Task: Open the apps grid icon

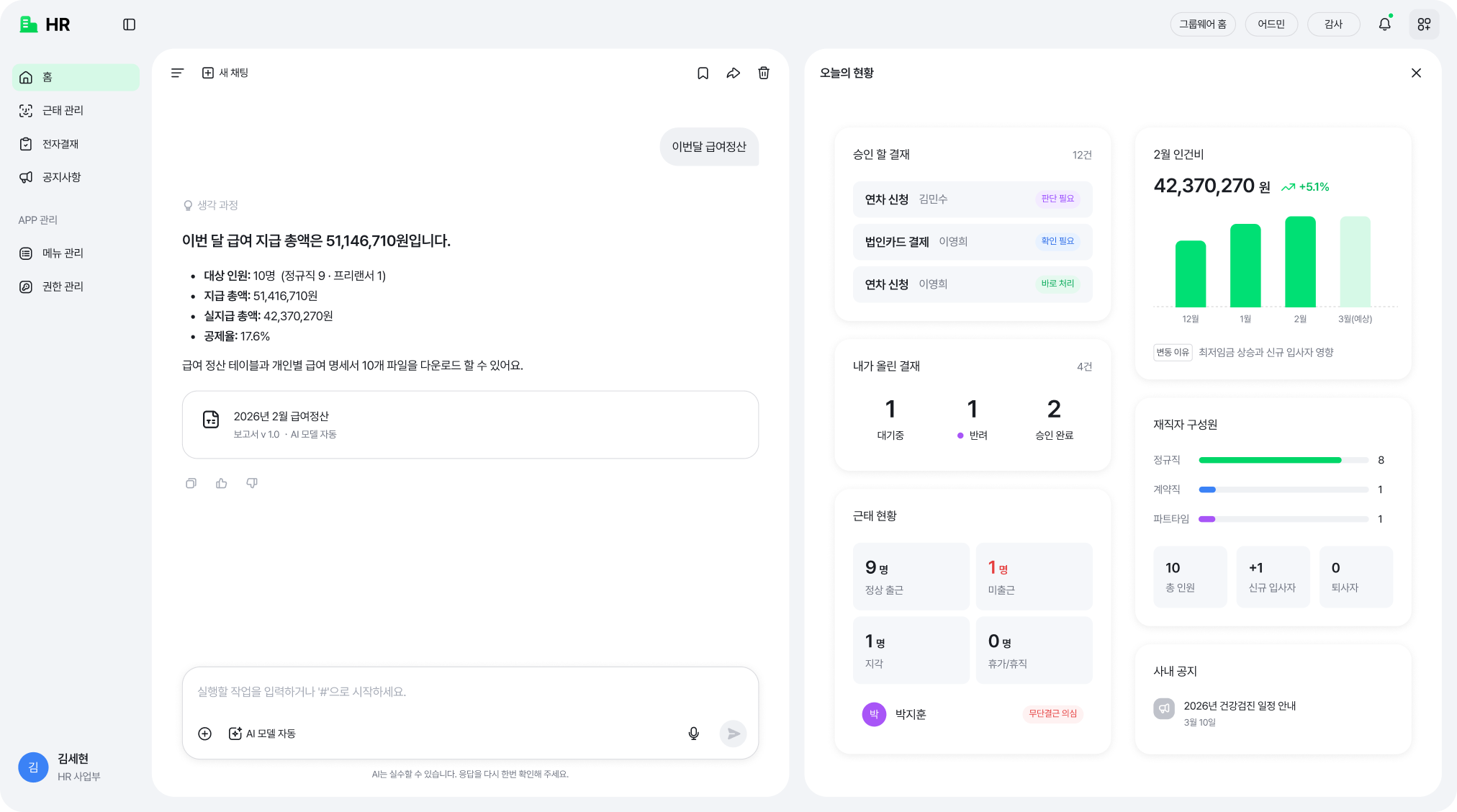Action: pyautogui.click(x=1424, y=24)
